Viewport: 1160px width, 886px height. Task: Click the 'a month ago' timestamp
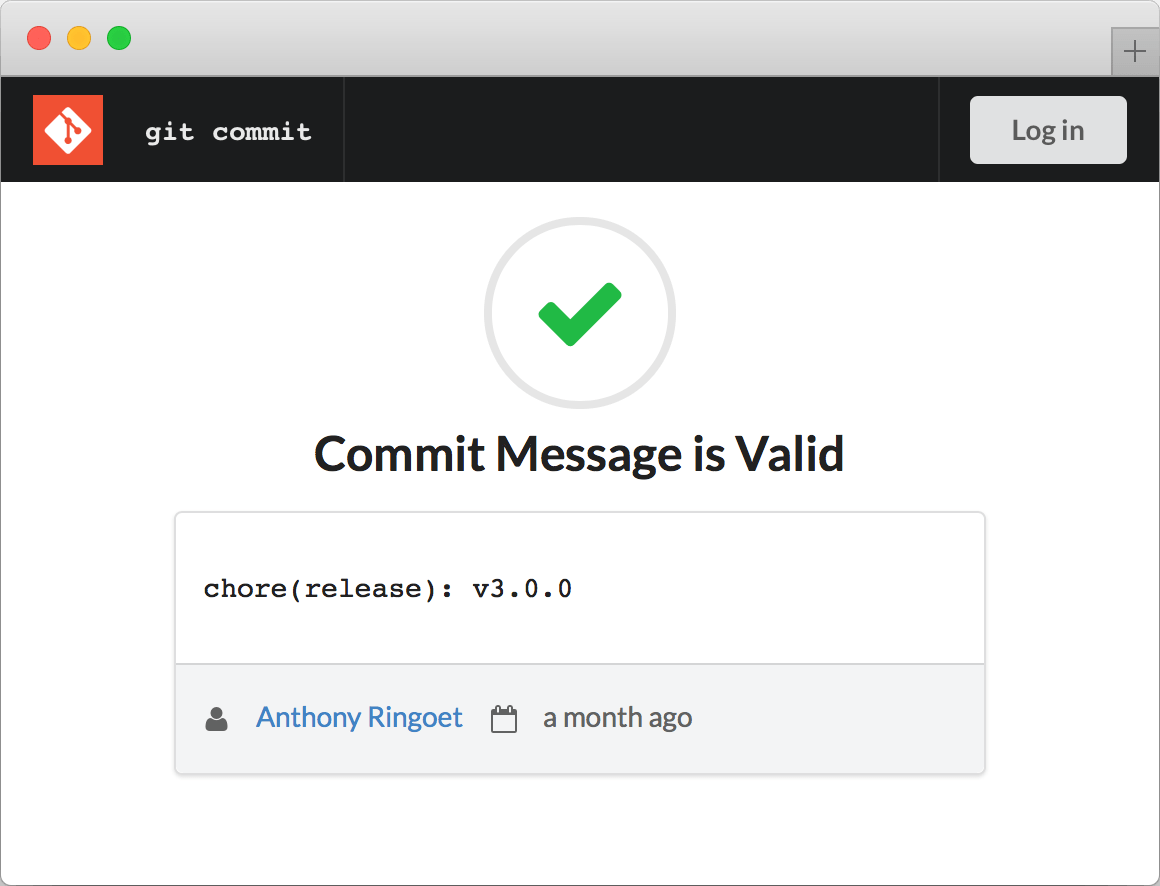[617, 717]
